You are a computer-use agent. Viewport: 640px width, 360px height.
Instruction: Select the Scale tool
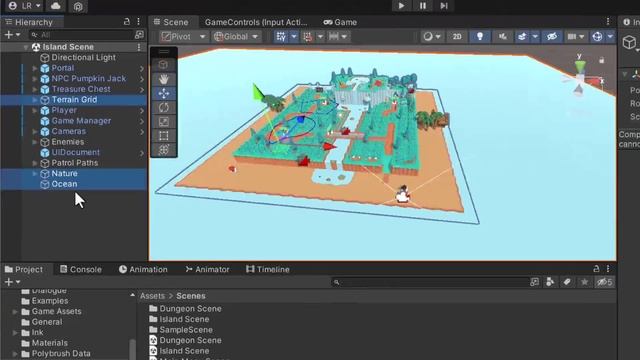point(164,122)
